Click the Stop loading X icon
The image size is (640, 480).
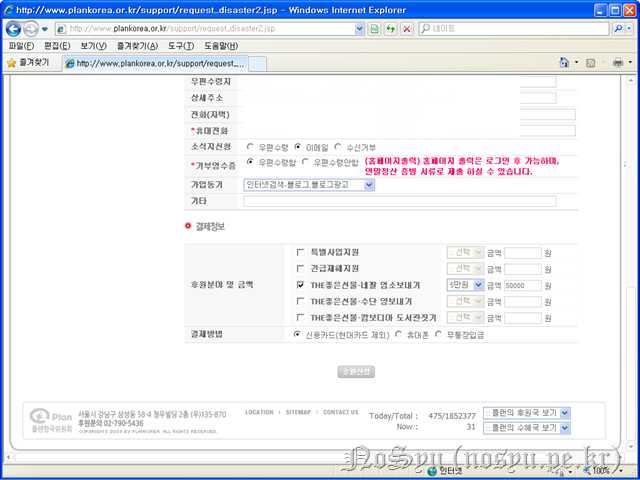(406, 29)
